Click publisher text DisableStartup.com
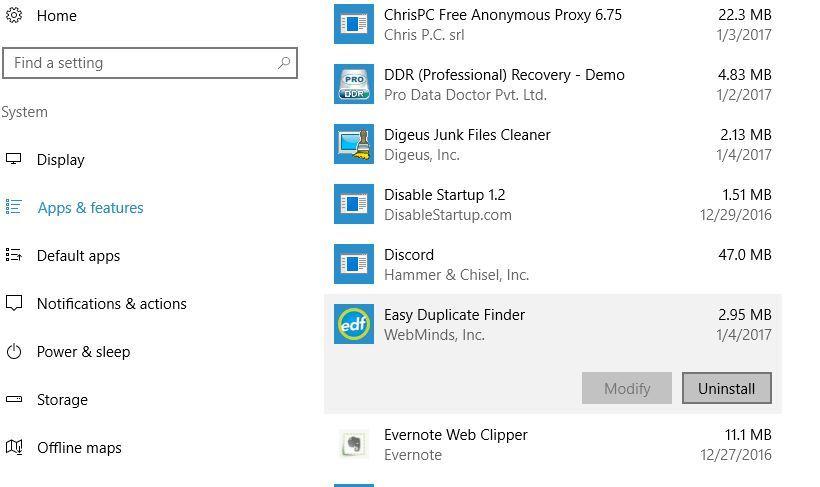The height and width of the screenshot is (487, 820). point(448,215)
